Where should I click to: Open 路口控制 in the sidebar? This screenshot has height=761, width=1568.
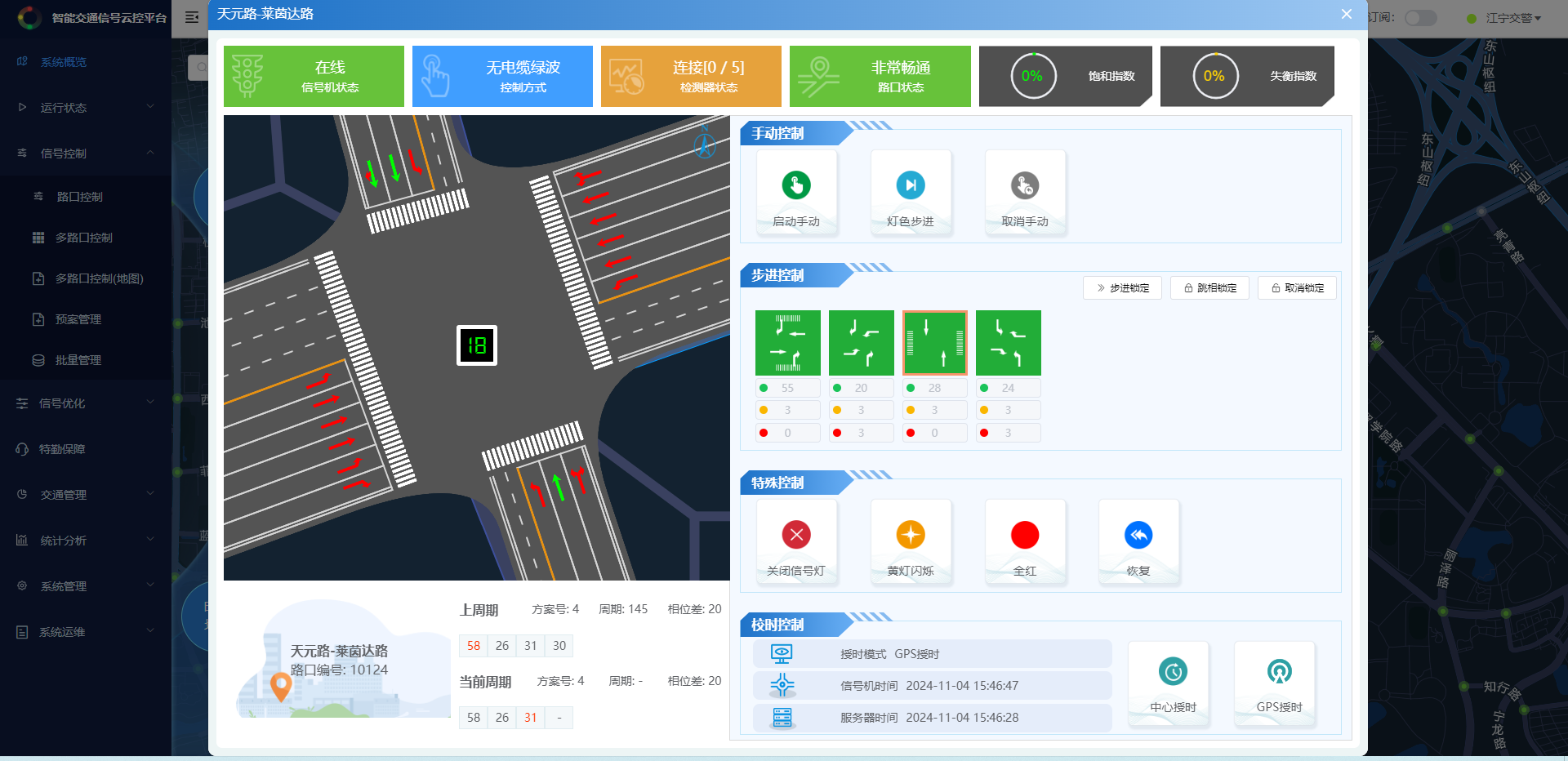[x=79, y=197]
